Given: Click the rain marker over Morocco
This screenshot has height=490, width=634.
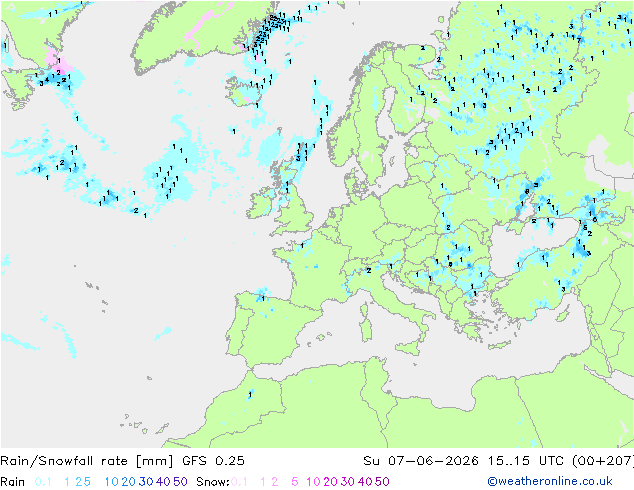Looking at the screenshot, I should click(x=250, y=395).
